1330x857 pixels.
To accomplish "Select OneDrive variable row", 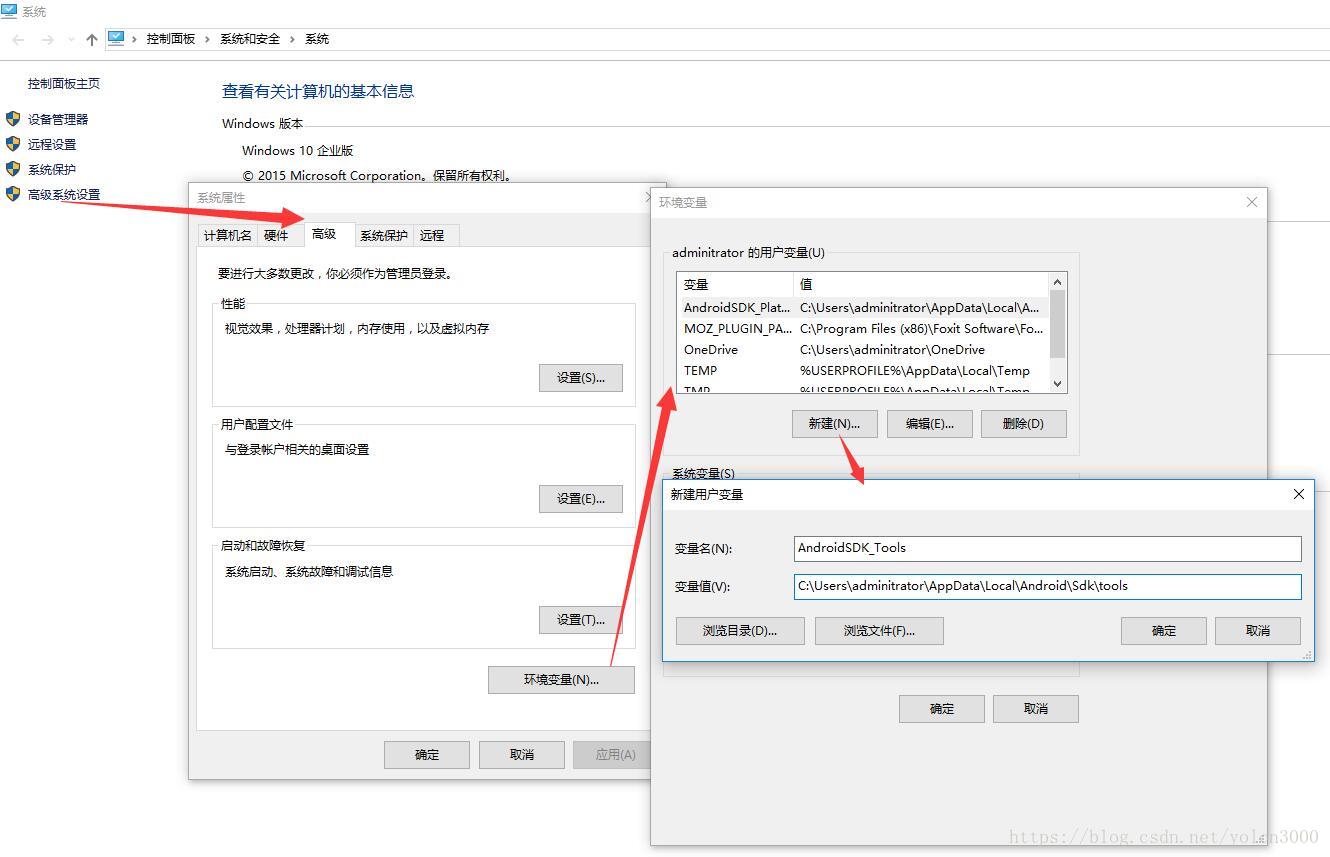I will click(863, 349).
